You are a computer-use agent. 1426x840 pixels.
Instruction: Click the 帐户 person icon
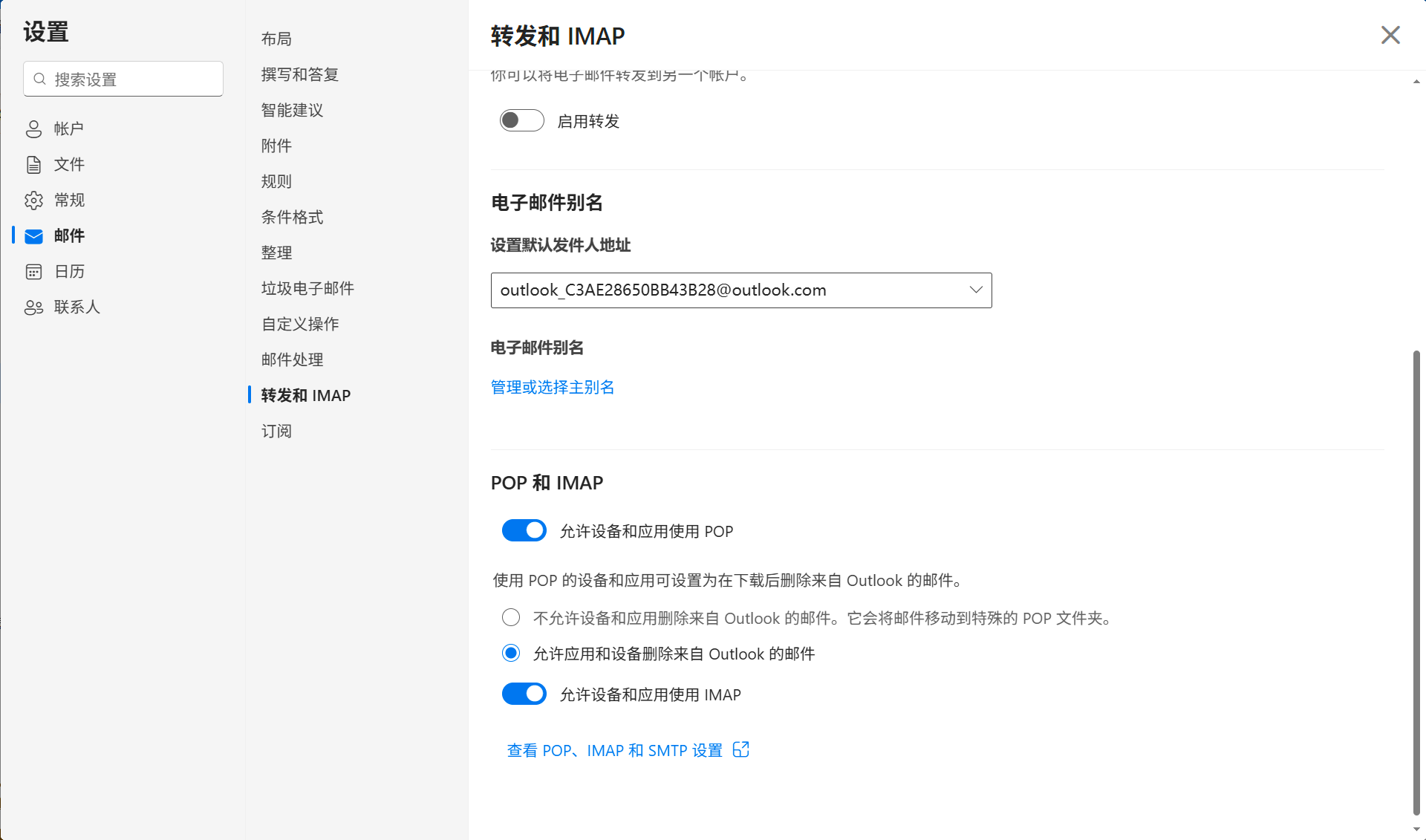33,128
